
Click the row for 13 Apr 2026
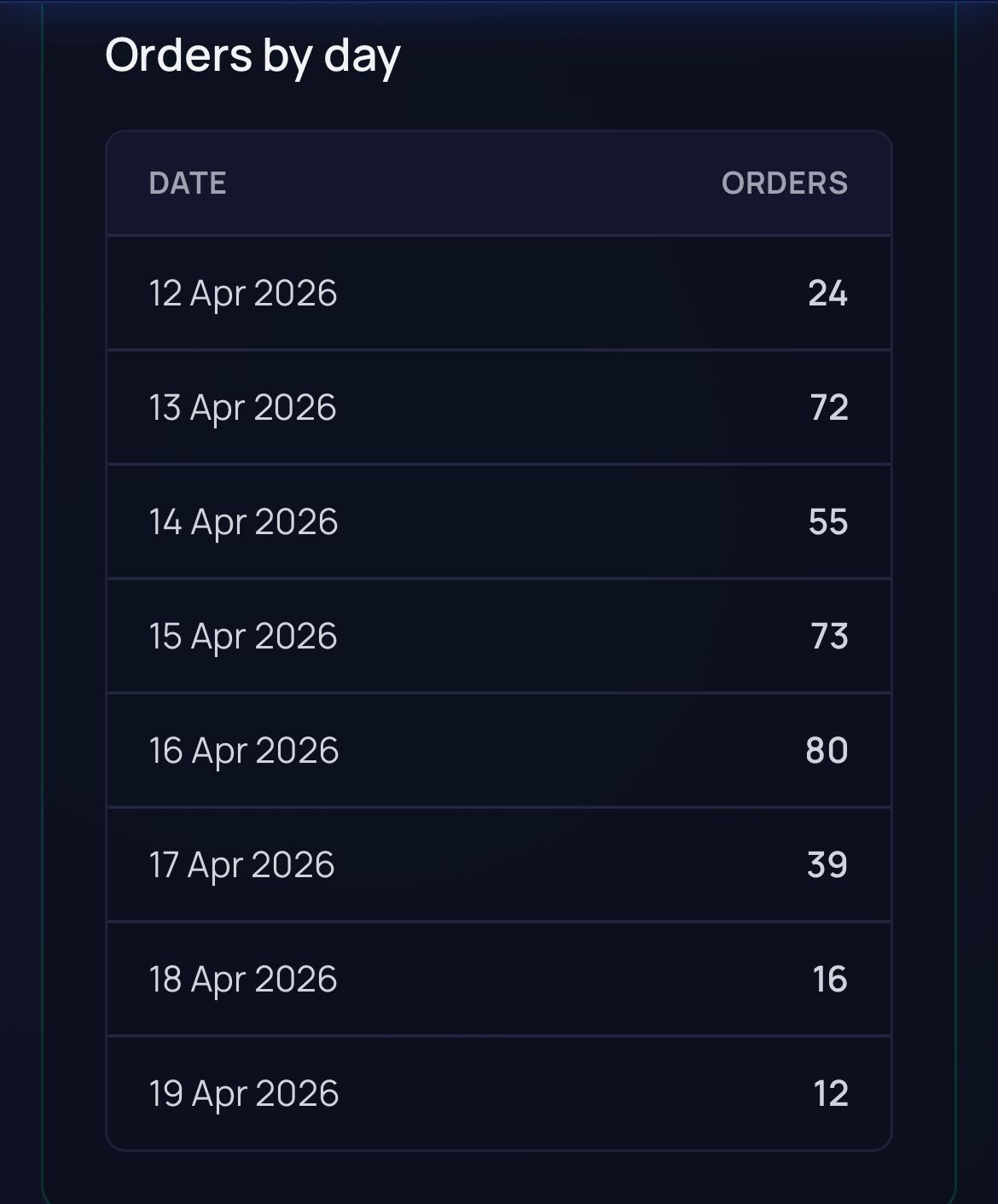(x=499, y=407)
